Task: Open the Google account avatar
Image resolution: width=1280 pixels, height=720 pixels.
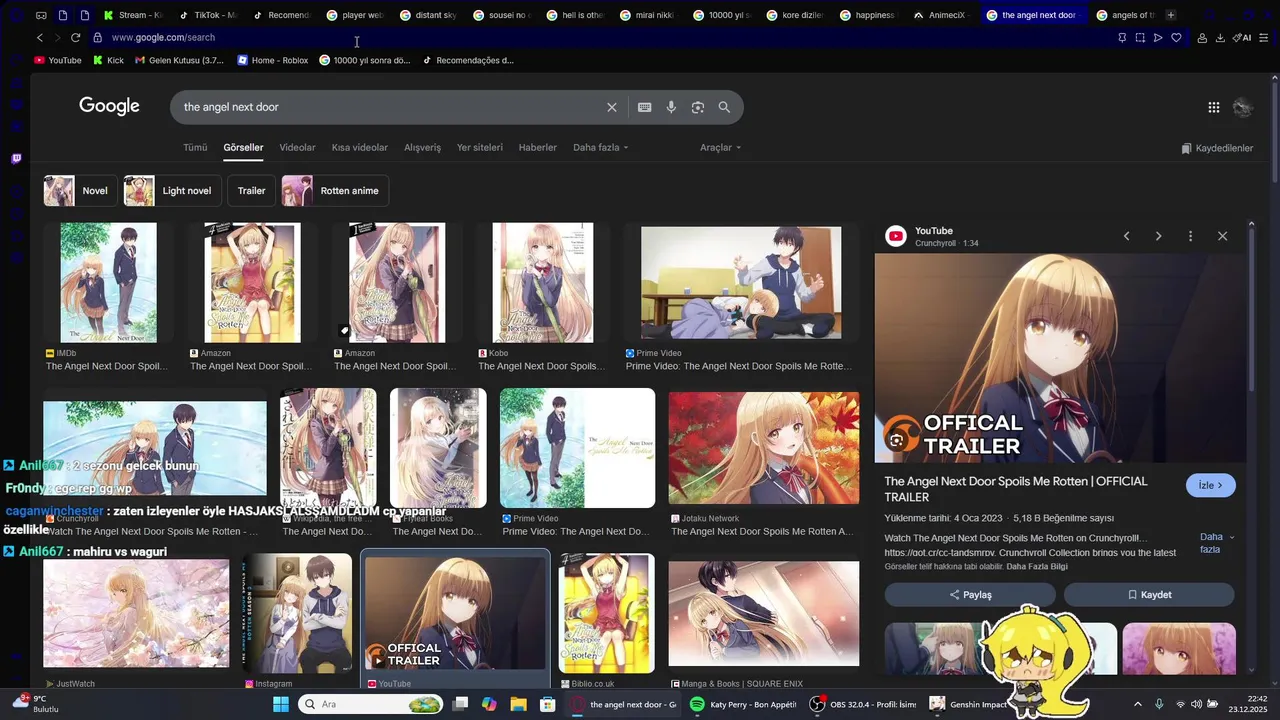Action: point(1243,107)
